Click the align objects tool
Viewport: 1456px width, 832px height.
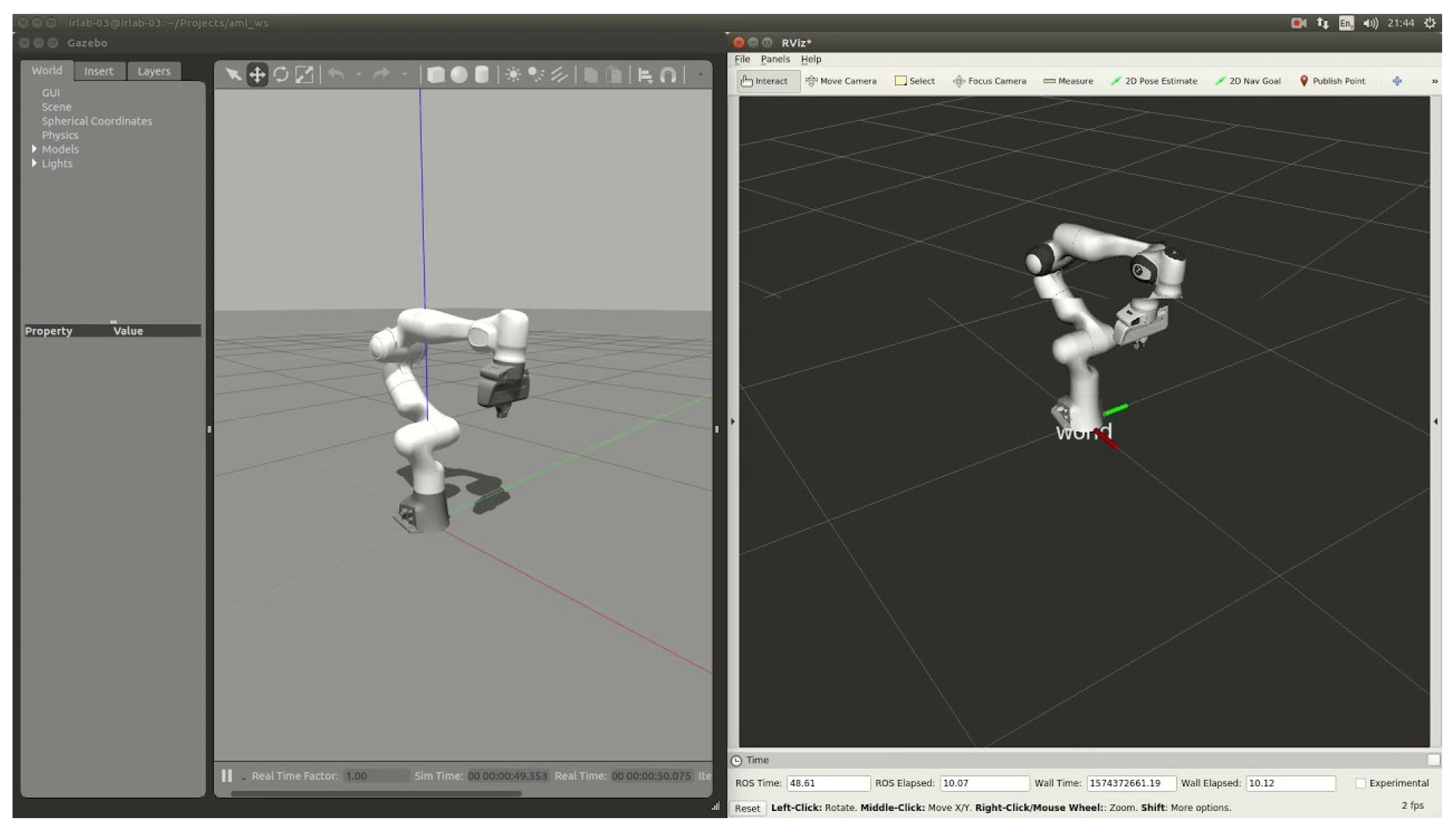(645, 75)
